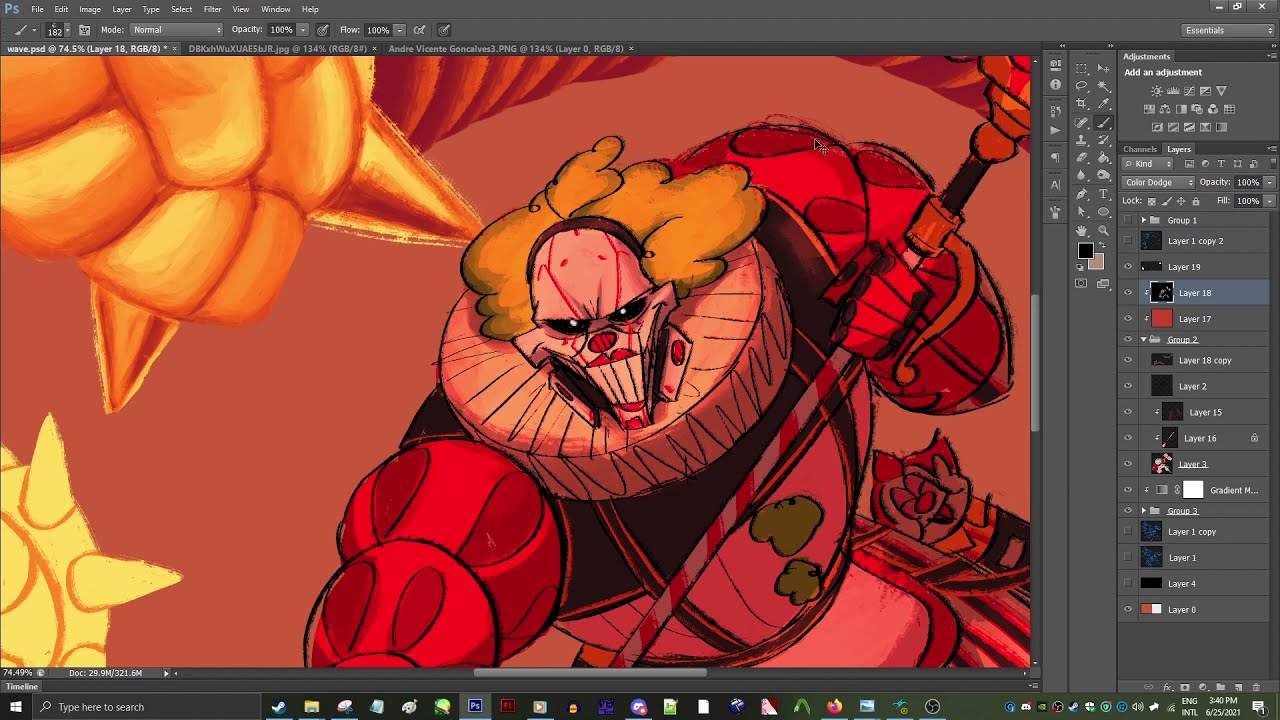Collapse the Group 2 folder
This screenshot has height=720, width=1280.
pos(1143,339)
